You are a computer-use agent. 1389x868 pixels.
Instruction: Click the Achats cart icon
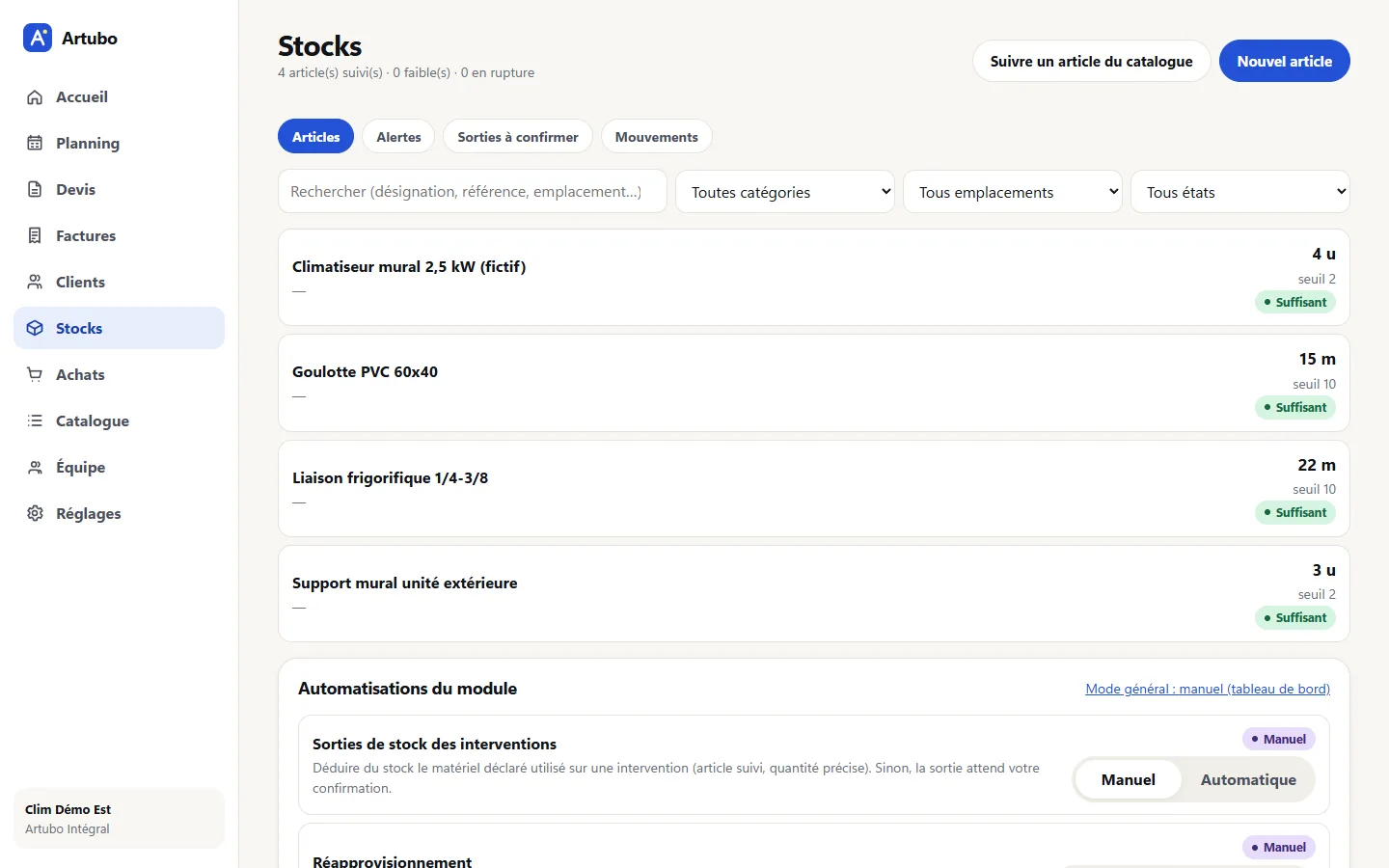coord(35,374)
